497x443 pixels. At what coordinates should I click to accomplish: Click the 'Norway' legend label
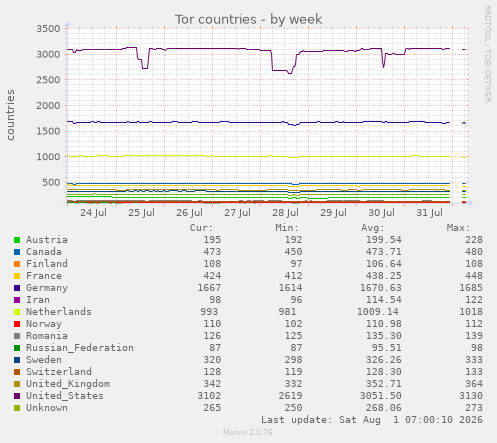(44, 324)
